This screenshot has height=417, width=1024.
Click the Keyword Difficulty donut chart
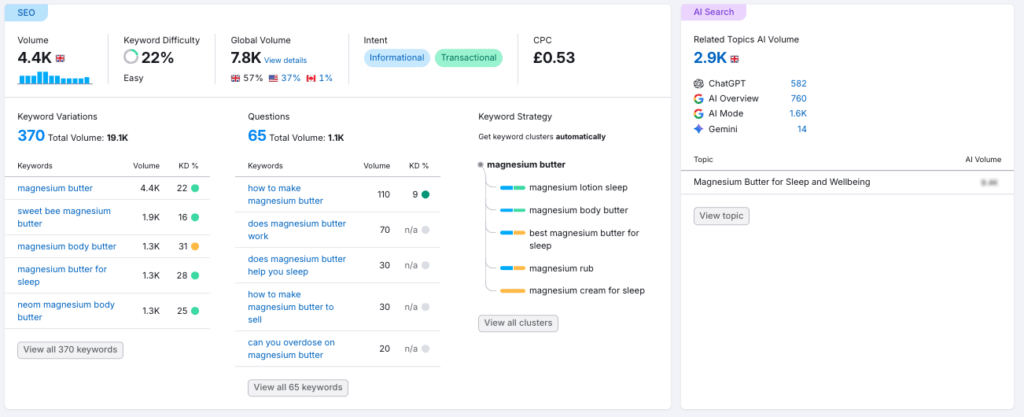pos(131,58)
